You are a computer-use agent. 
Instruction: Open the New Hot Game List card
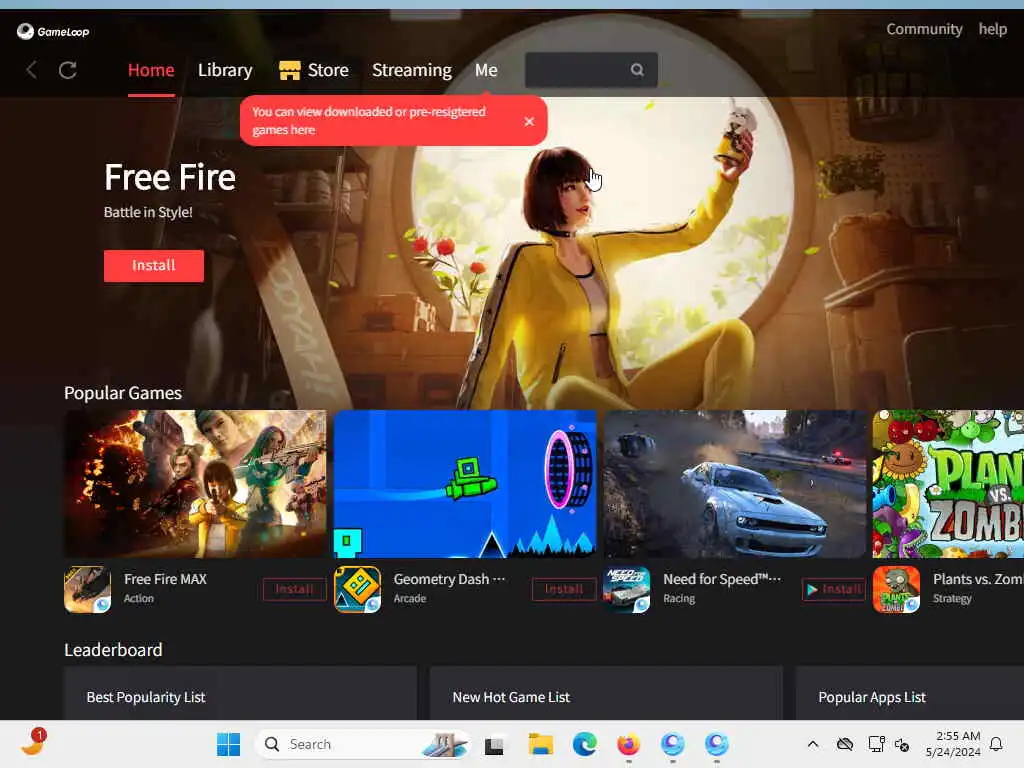point(606,694)
